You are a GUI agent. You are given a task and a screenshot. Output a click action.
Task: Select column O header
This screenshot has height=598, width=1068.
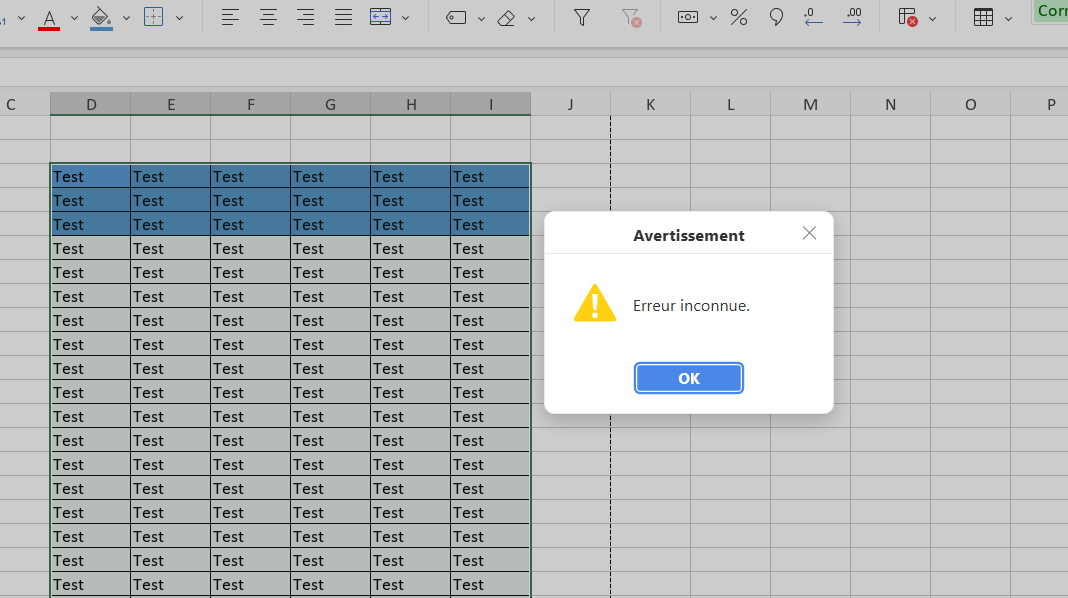[971, 104]
